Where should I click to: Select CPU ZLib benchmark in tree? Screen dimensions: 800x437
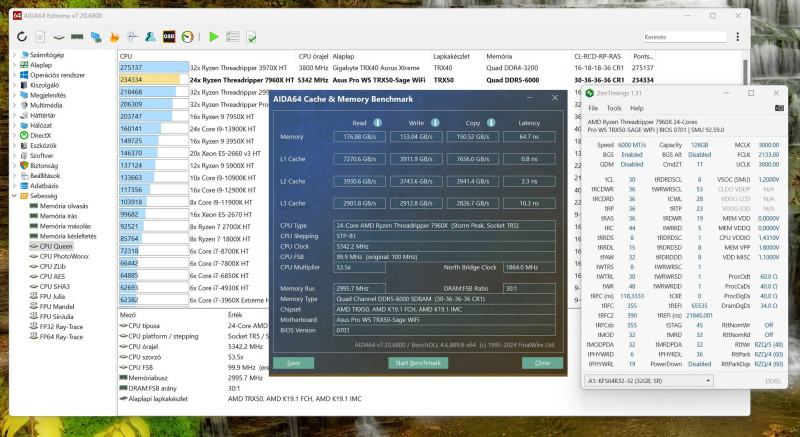click(x=53, y=266)
